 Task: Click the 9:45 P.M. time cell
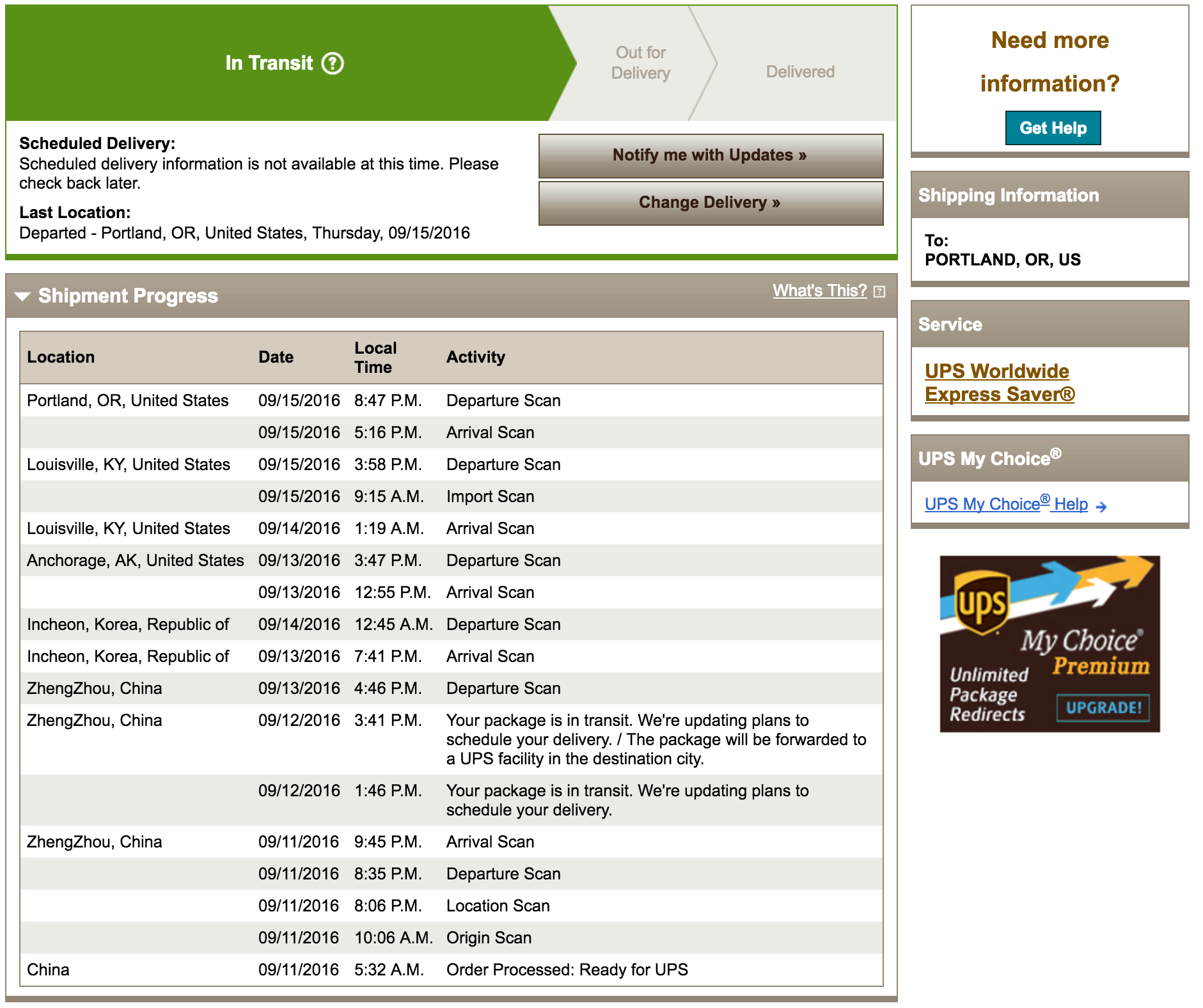tap(388, 842)
